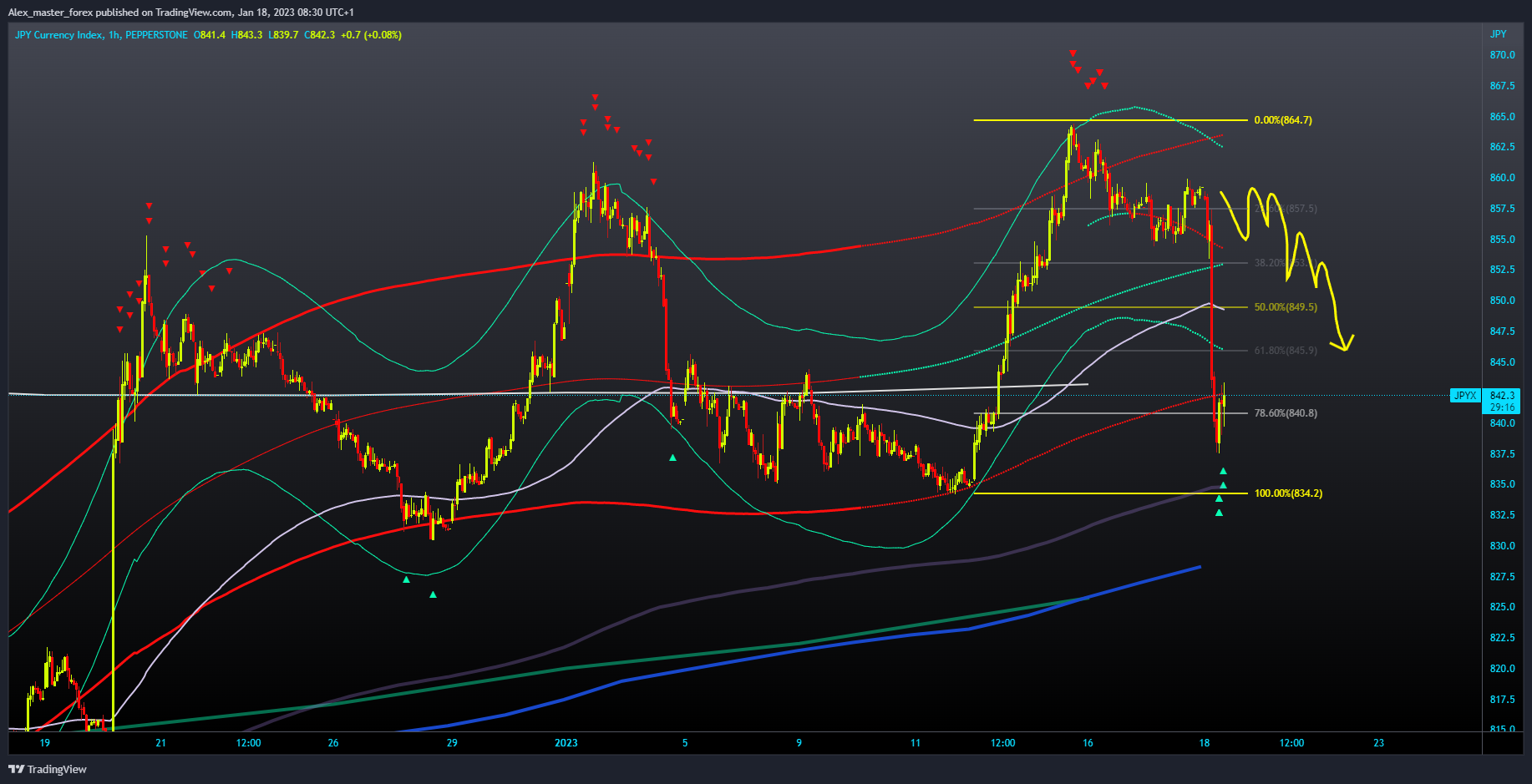This screenshot has height=784, width=1532.
Task: Click the 26 date label on time axis
Action: pos(333,743)
